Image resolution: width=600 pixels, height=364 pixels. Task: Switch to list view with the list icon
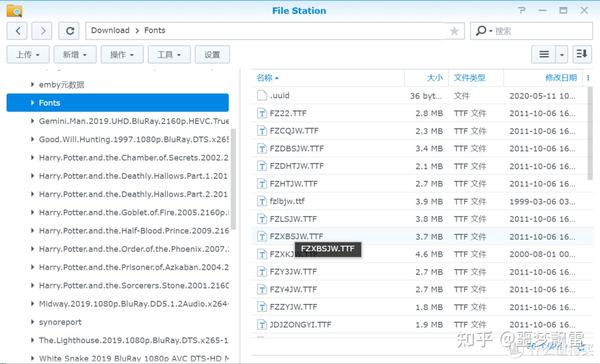(x=544, y=54)
